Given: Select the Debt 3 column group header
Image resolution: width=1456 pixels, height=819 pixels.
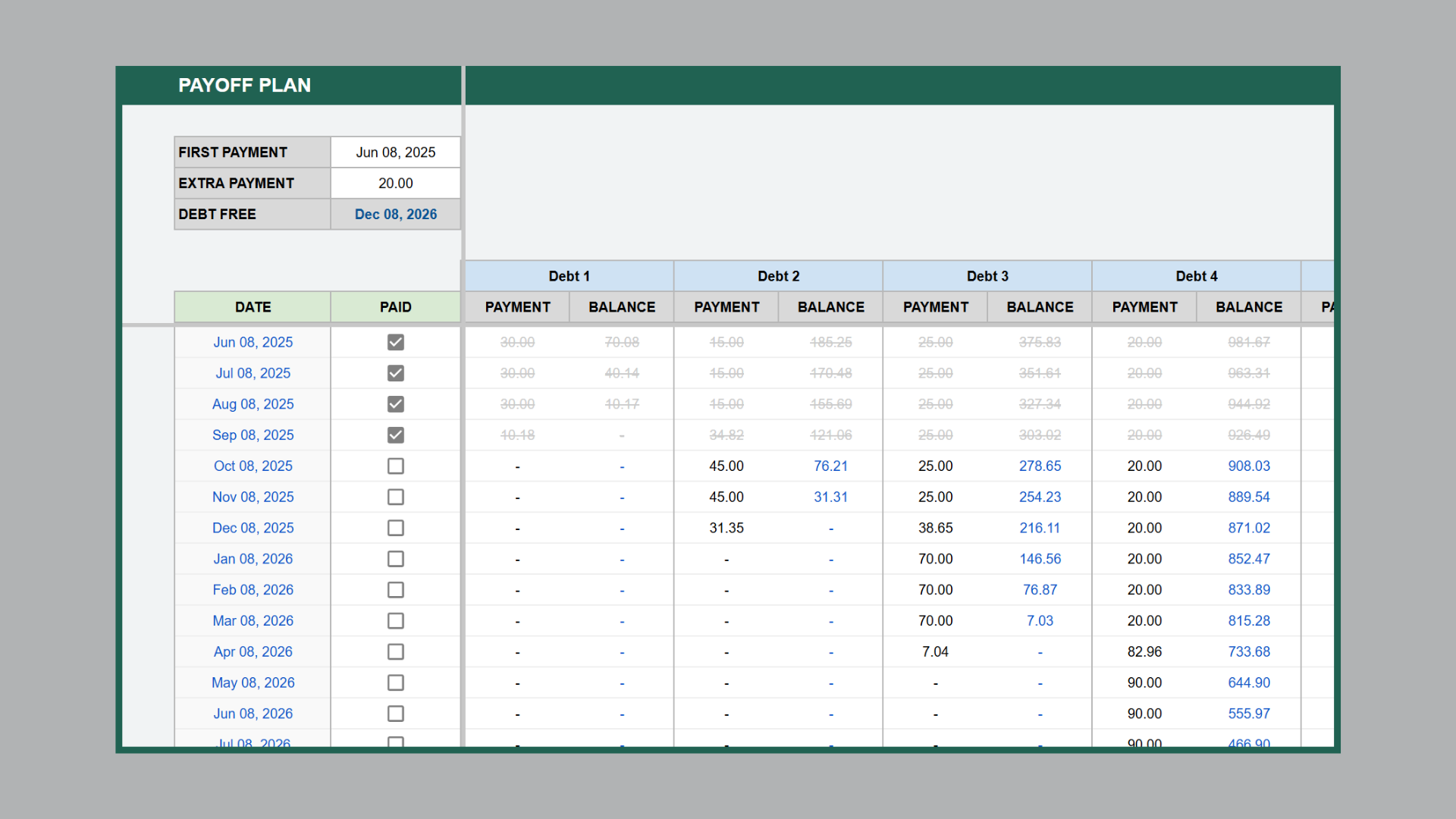Looking at the screenshot, I should coord(987,276).
